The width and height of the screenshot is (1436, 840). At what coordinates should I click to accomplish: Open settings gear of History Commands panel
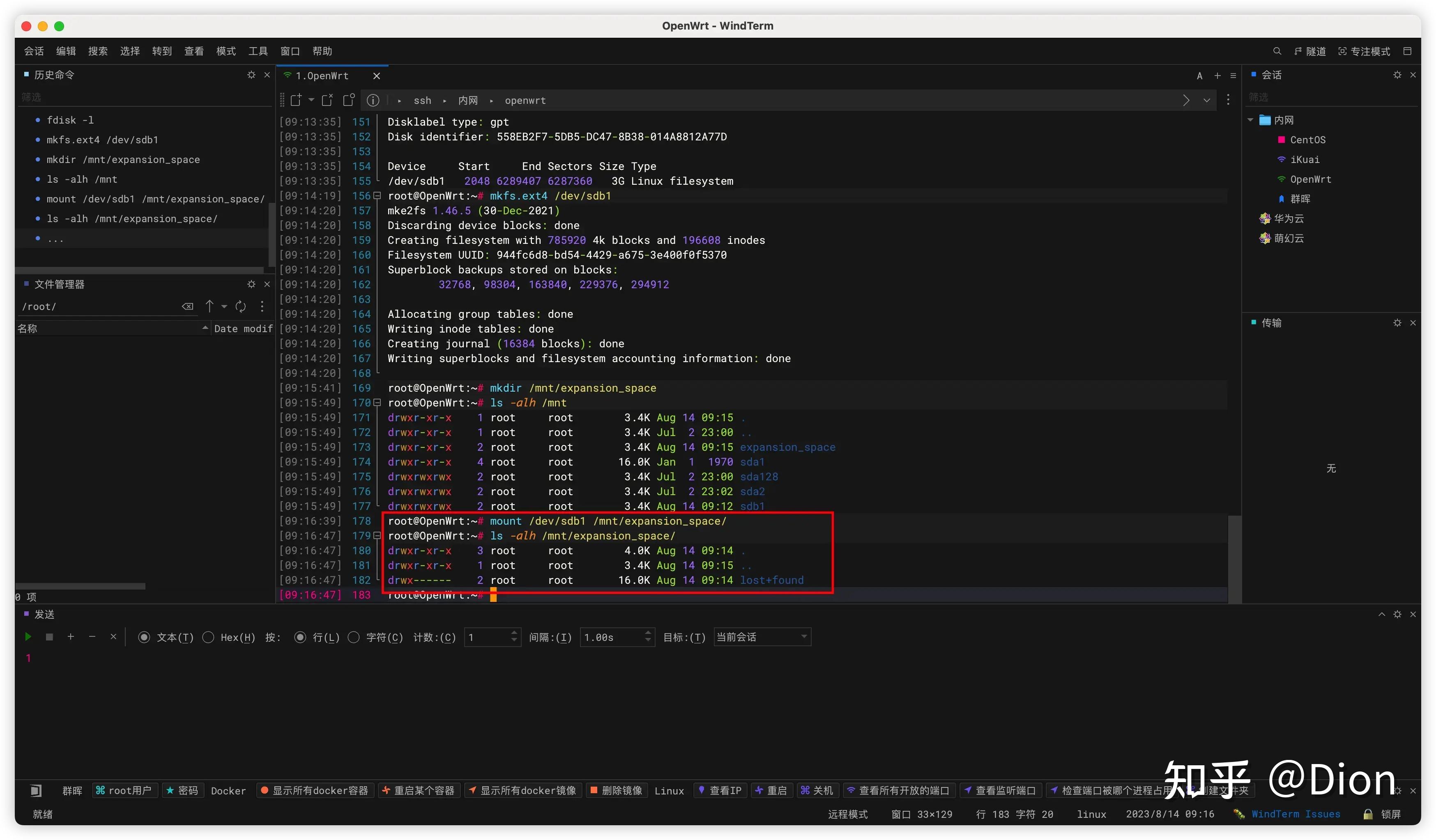[251, 75]
